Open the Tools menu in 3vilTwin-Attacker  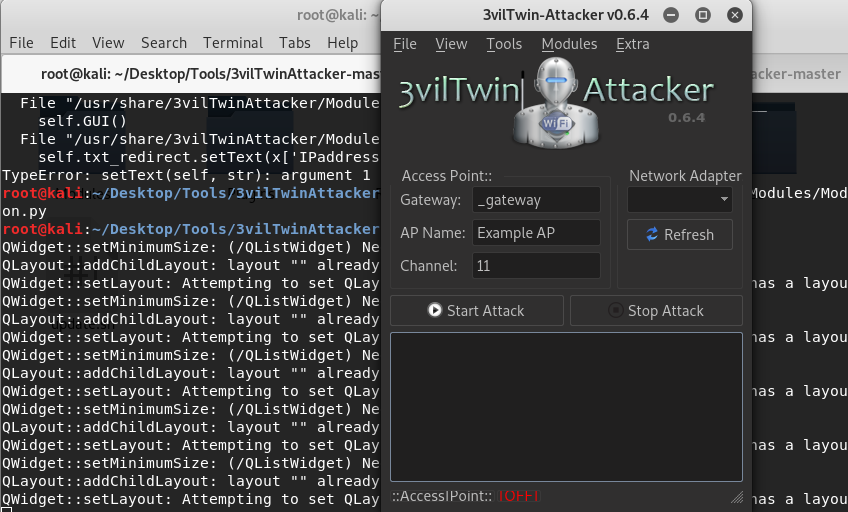click(x=504, y=44)
